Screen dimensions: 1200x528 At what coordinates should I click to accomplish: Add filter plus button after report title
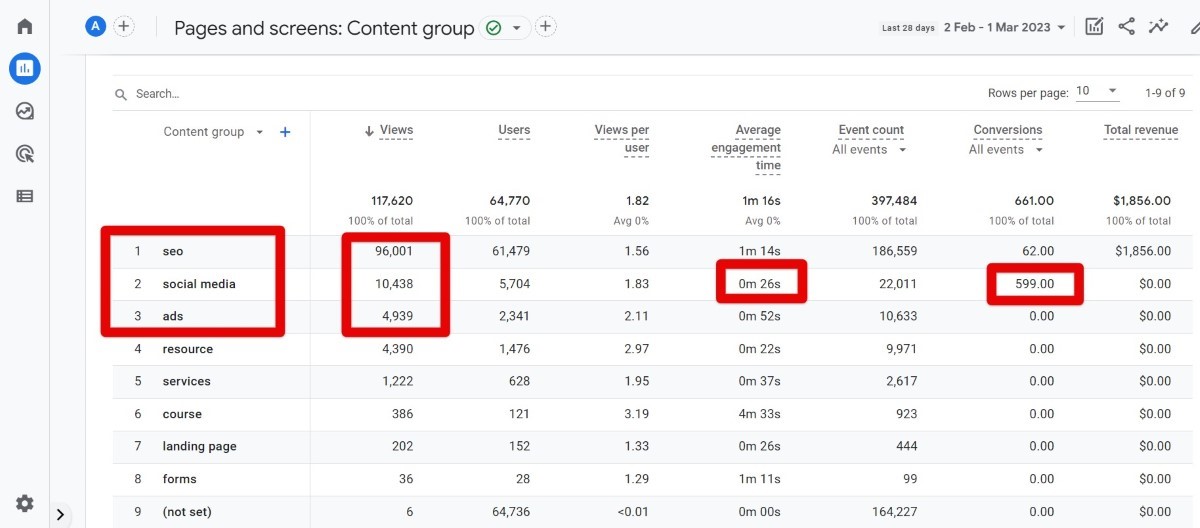coord(546,27)
